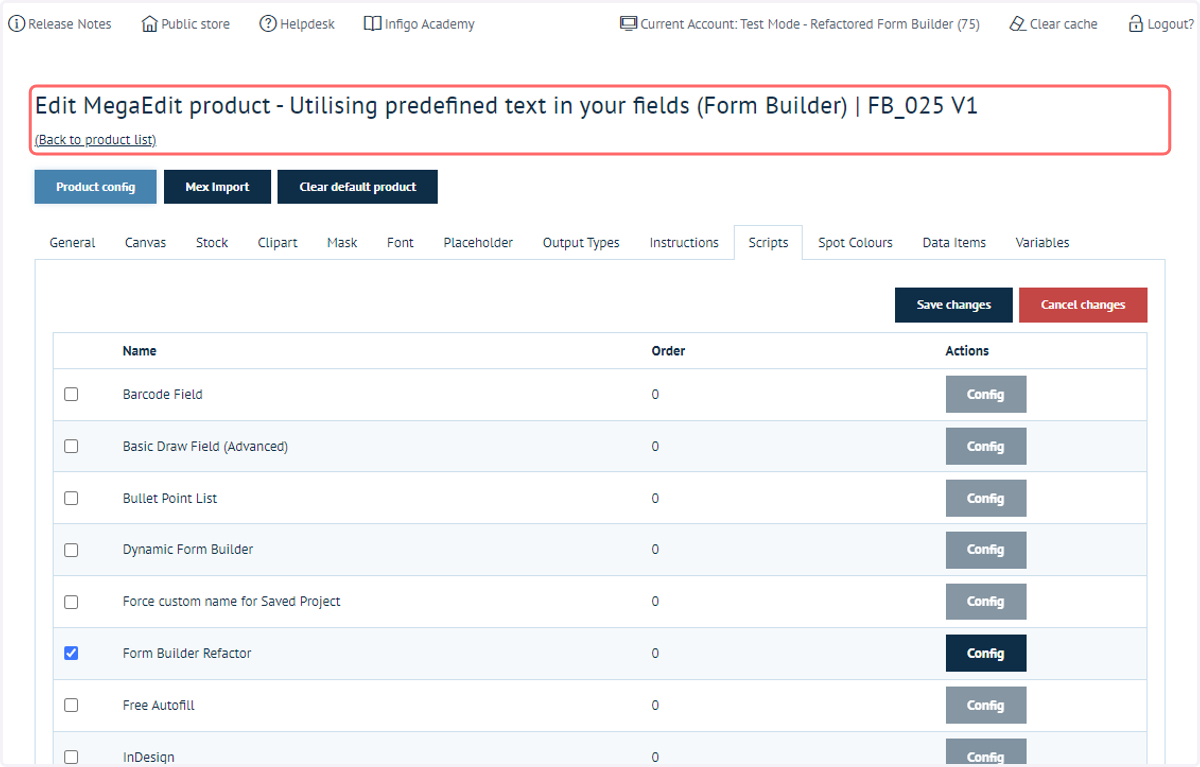Check the Bullet Point List checkbox
1200x767 pixels.
click(71, 498)
